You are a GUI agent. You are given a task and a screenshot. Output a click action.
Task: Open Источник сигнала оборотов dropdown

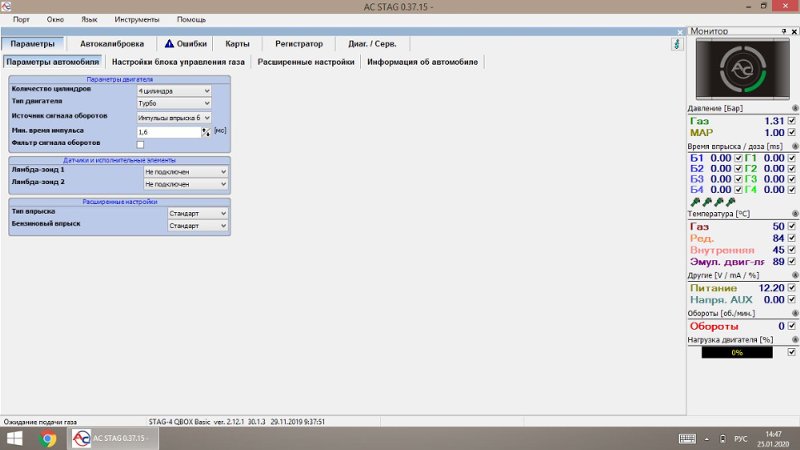(x=174, y=118)
